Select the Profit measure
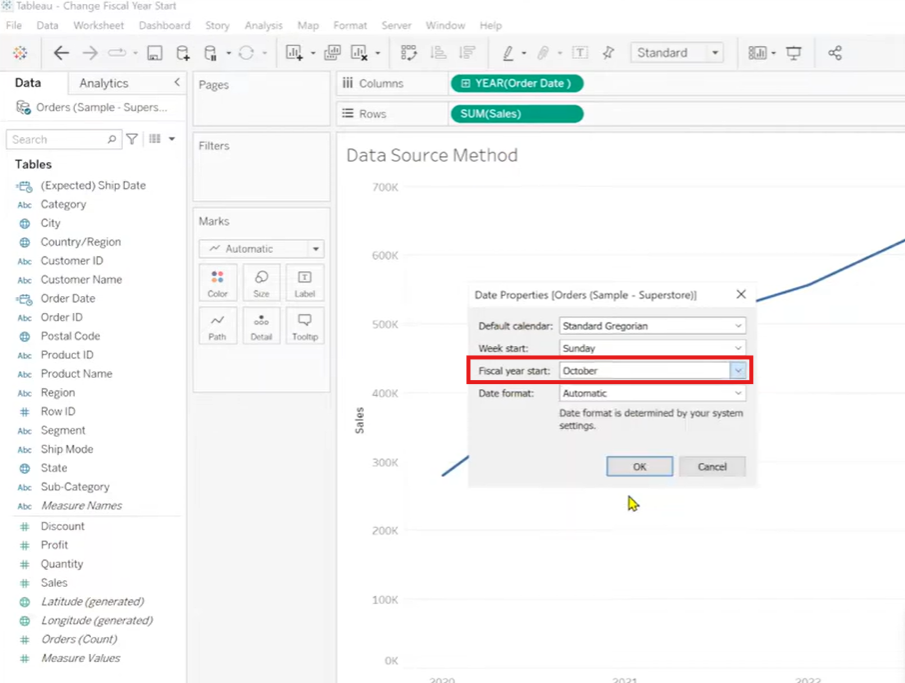This screenshot has height=683, width=905. click(x=54, y=545)
